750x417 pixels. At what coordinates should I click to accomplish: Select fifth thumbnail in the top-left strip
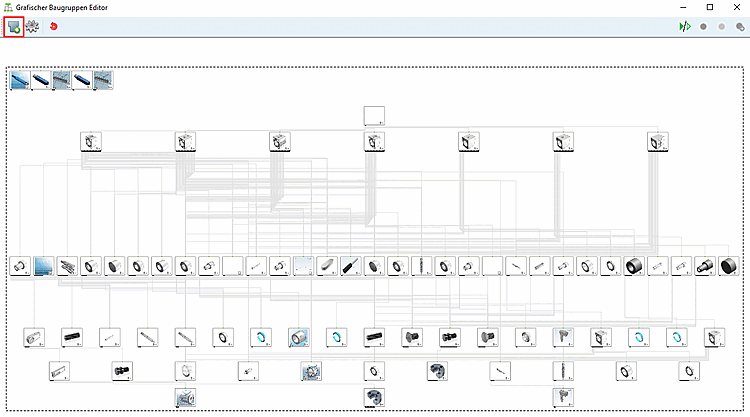coord(103,80)
